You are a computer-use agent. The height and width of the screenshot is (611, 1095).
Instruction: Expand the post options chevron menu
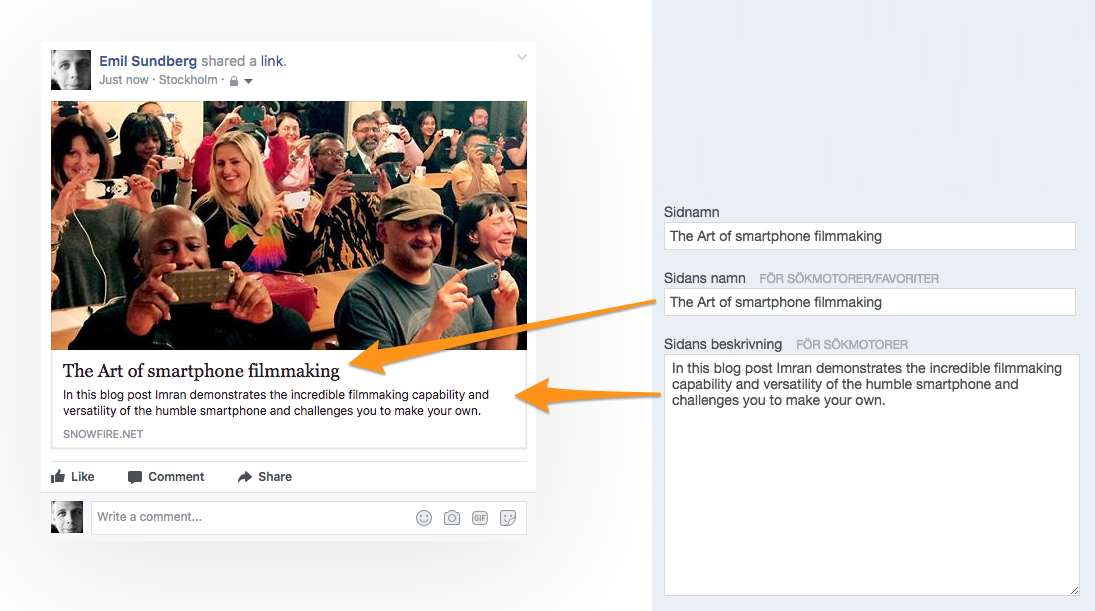522,57
